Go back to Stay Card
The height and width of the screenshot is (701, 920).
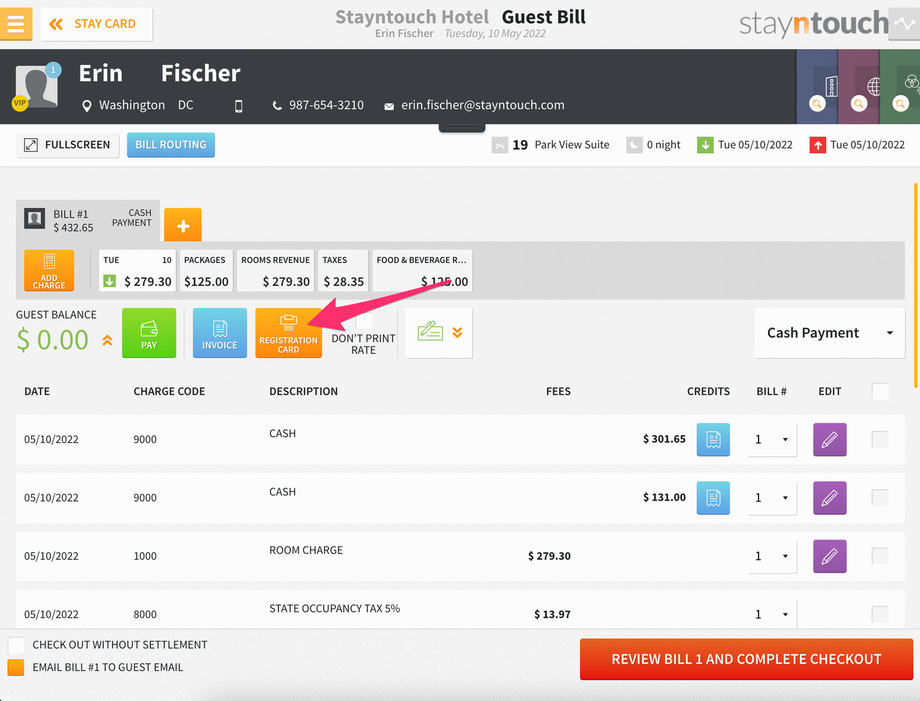pyautogui.click(x=96, y=24)
